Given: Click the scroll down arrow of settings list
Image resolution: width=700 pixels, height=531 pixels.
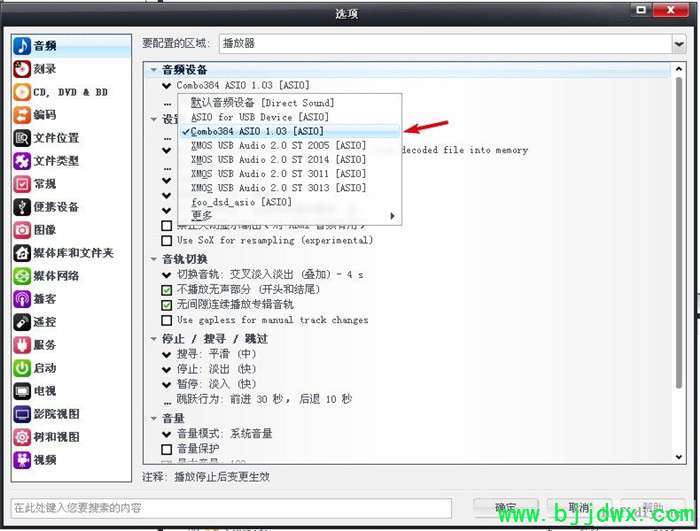Looking at the screenshot, I should point(679,457).
